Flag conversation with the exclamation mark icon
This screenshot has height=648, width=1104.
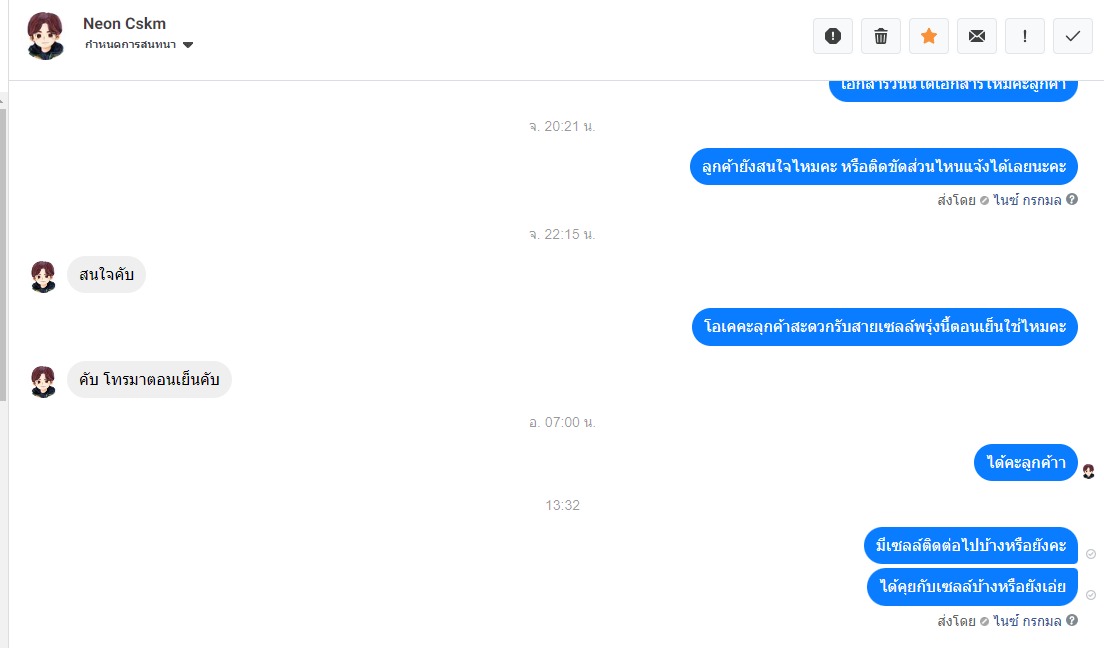click(1024, 36)
